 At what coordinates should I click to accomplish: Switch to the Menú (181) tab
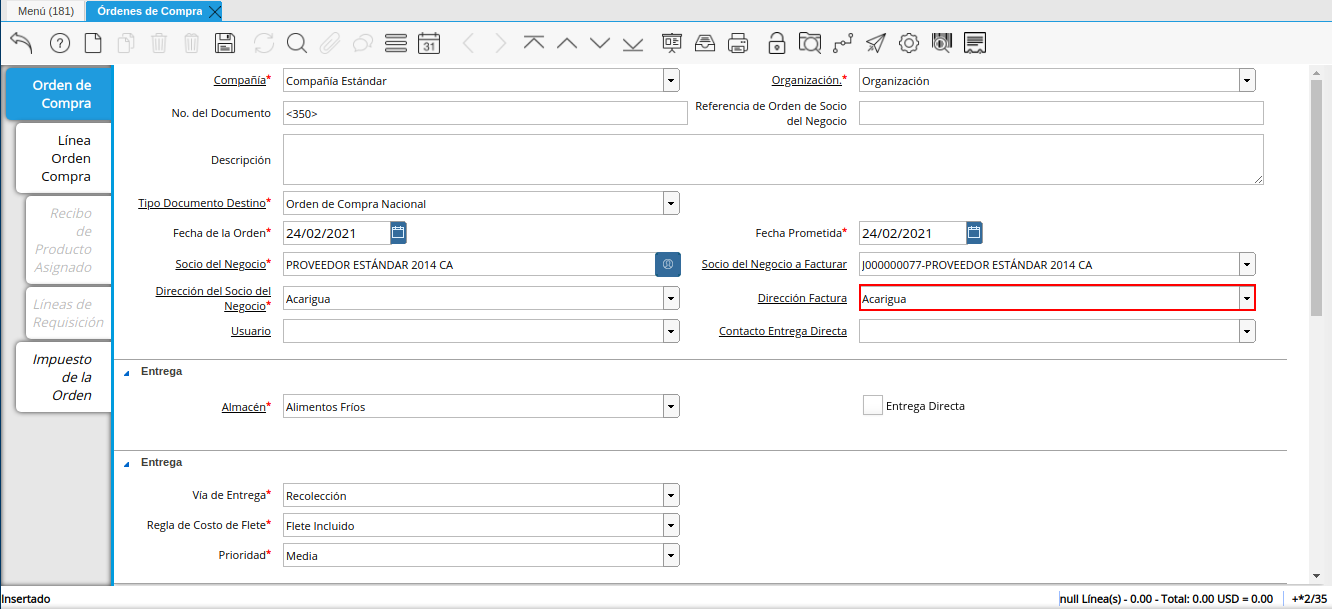click(x=46, y=11)
